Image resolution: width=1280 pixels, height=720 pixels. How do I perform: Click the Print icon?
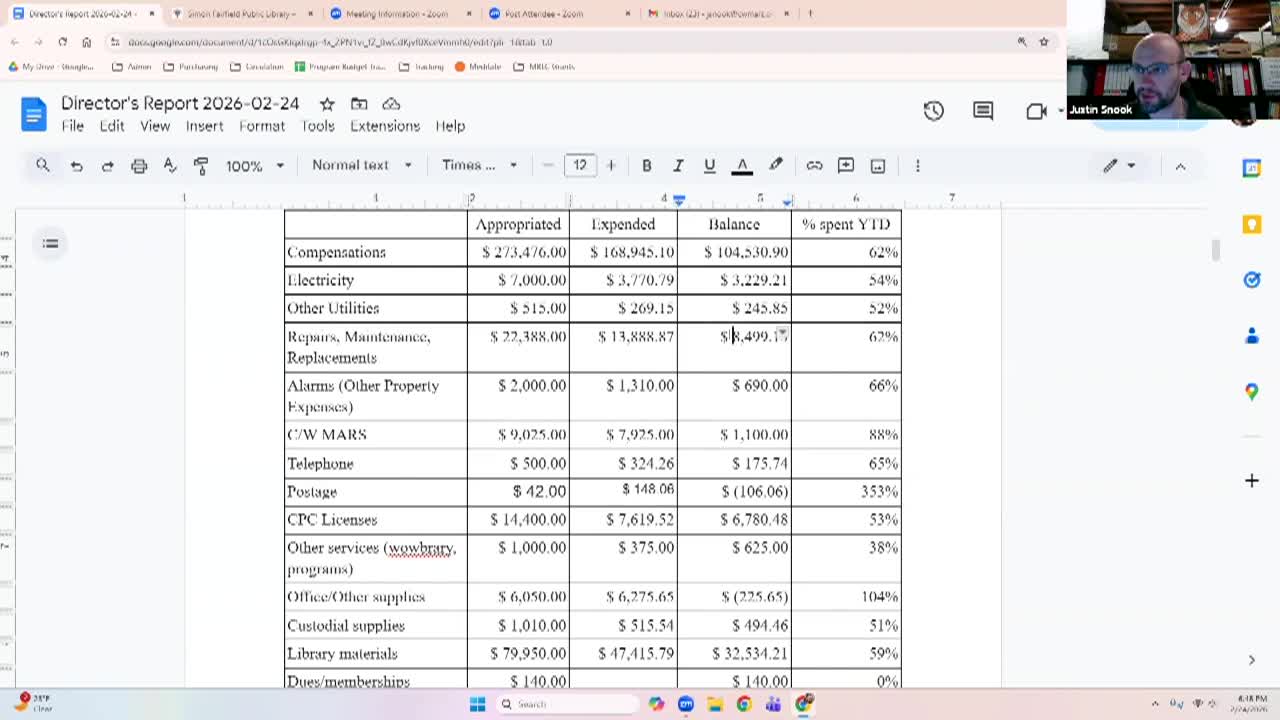click(139, 166)
